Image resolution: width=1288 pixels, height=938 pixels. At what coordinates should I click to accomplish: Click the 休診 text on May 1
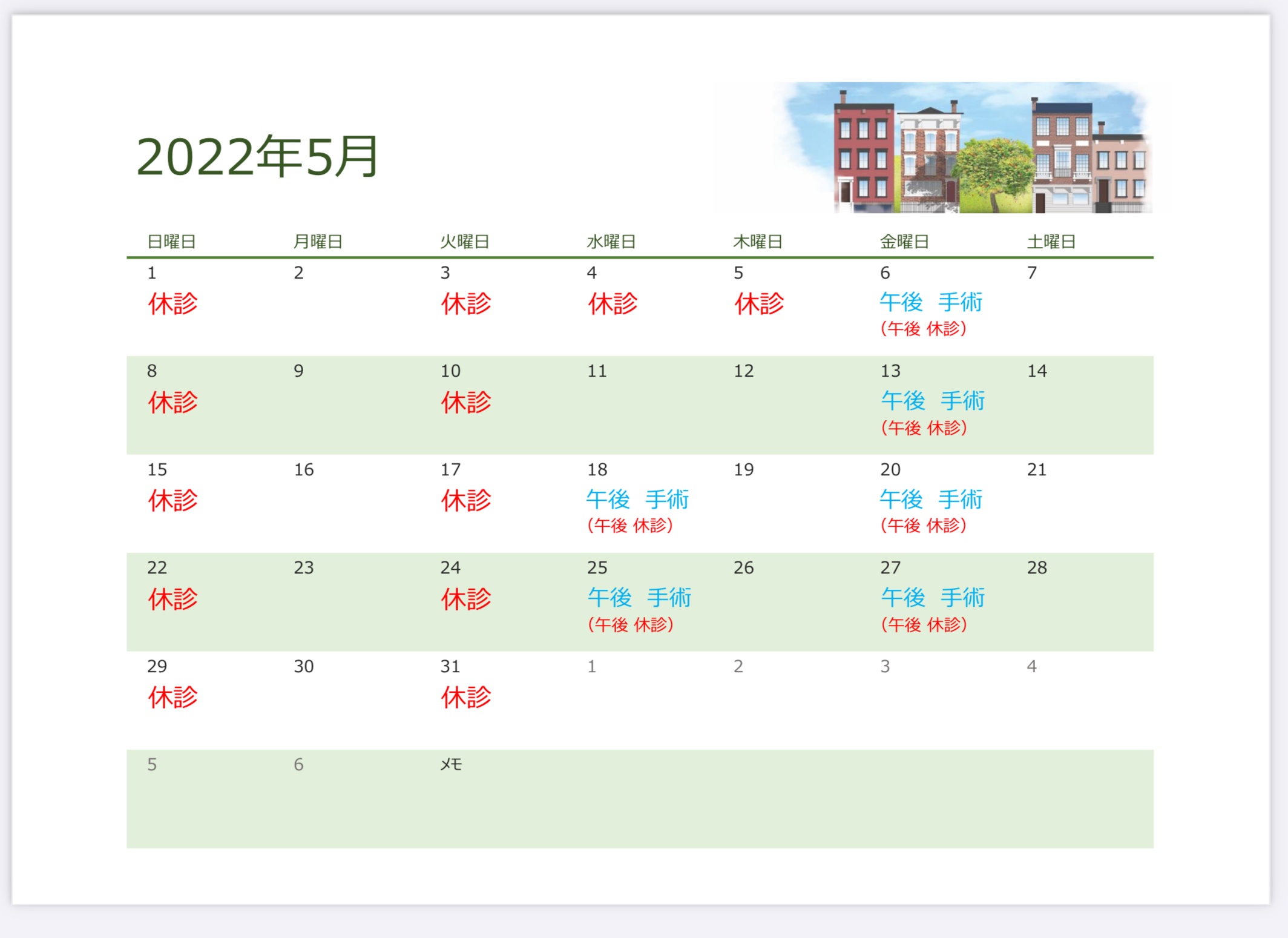173,303
